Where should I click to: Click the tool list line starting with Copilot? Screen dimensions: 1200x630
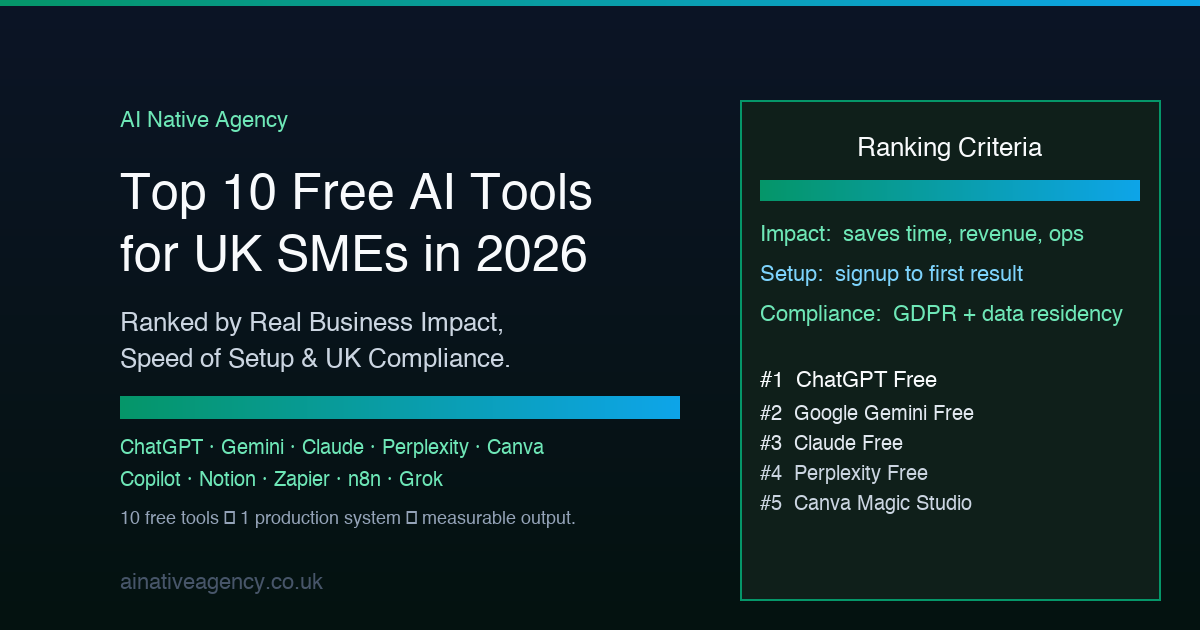tap(281, 479)
